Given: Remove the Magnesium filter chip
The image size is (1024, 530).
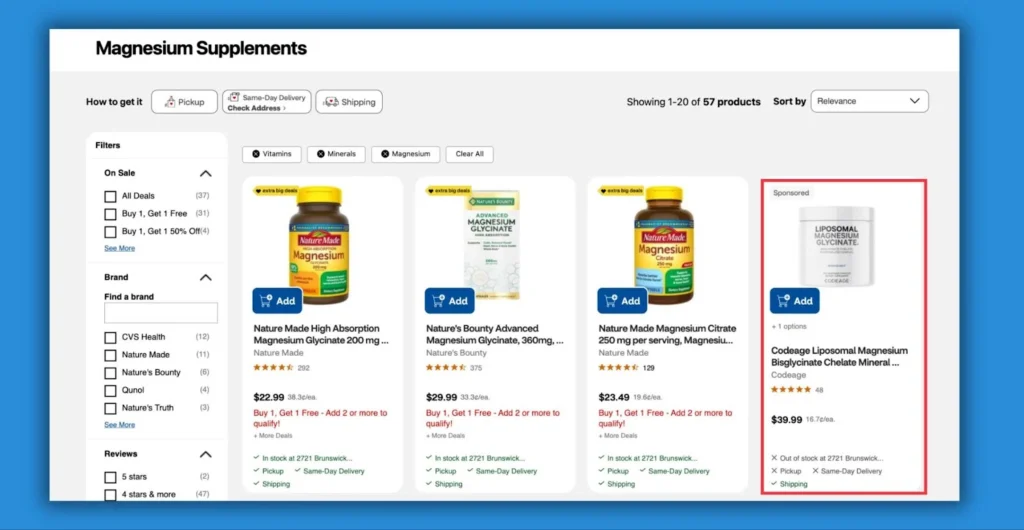Looking at the screenshot, I should coord(385,154).
